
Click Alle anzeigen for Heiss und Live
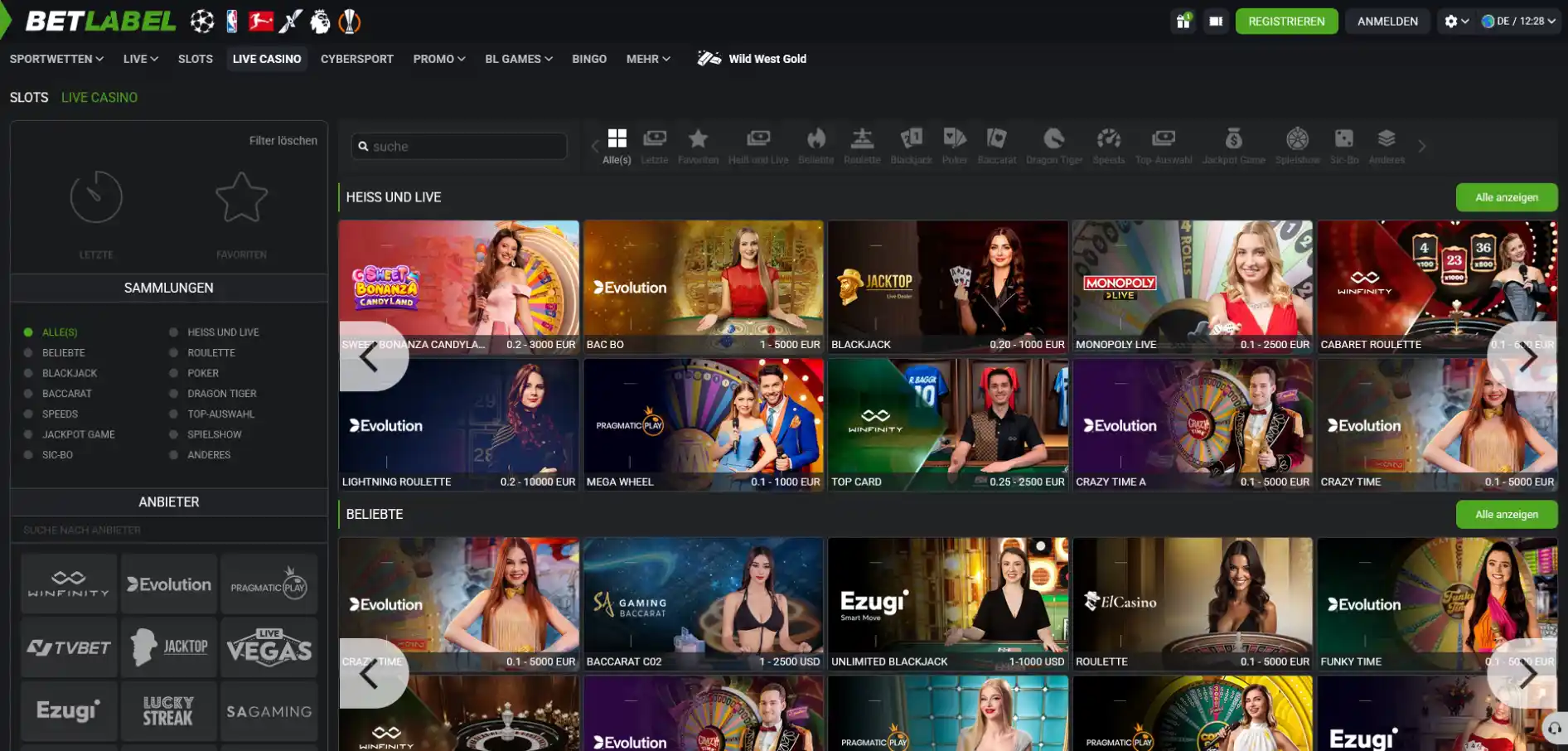click(x=1507, y=197)
